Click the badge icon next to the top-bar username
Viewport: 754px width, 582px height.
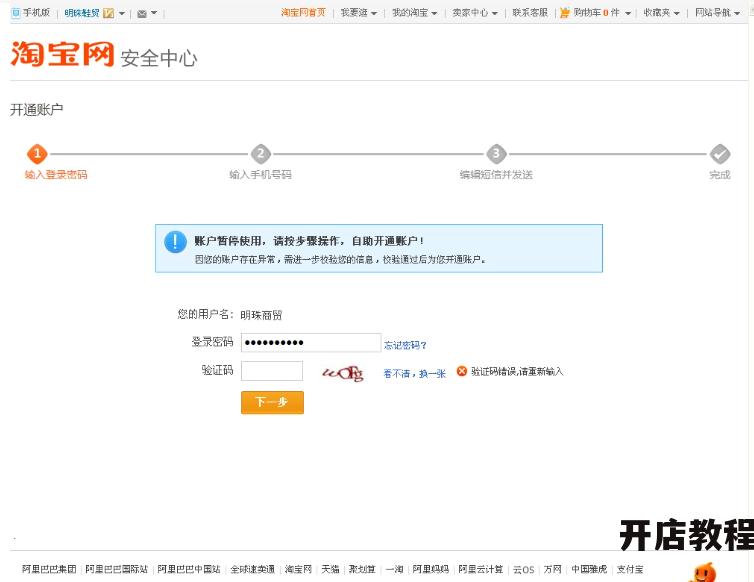(x=109, y=13)
